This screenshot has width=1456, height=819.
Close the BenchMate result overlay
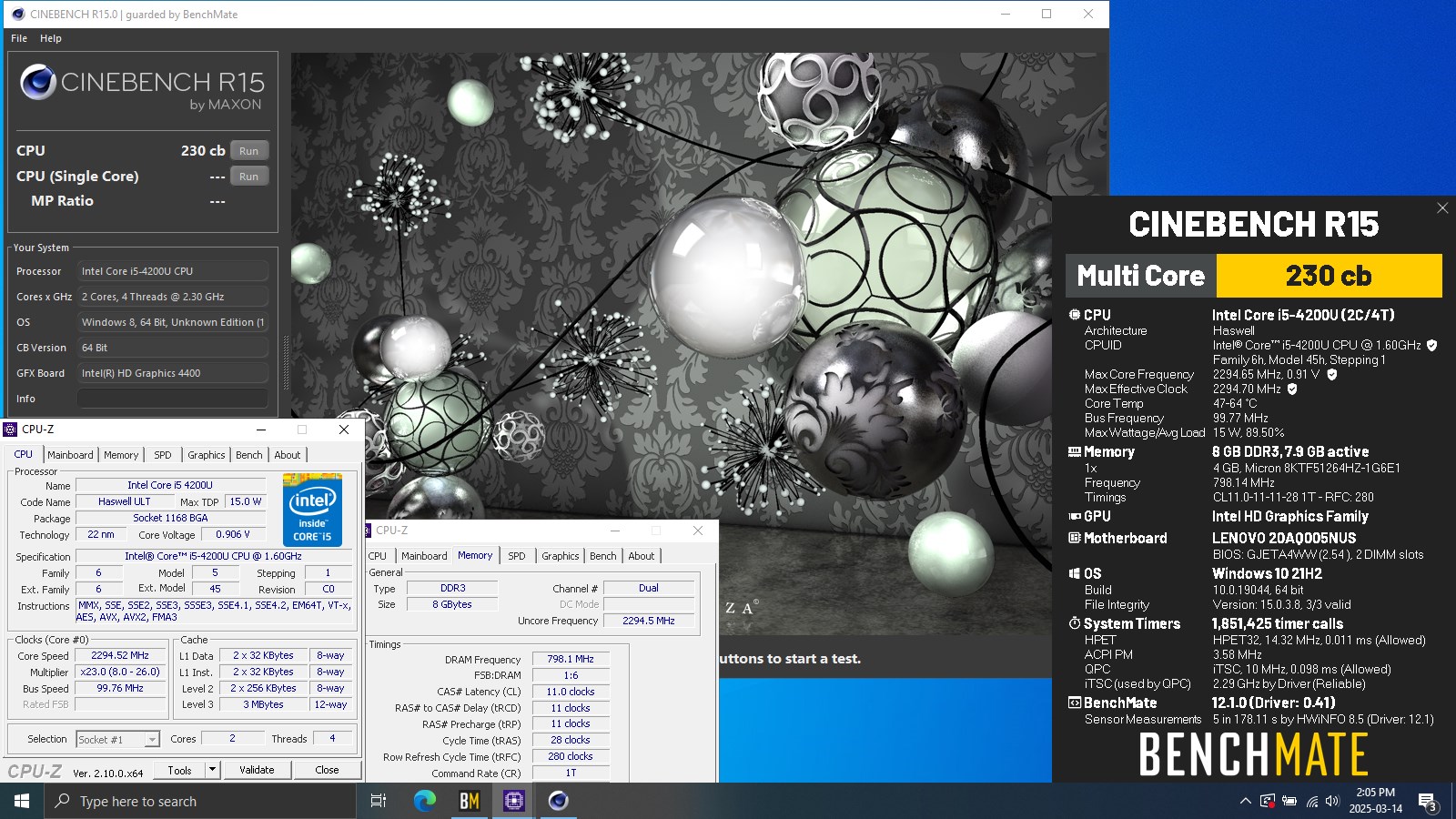coord(1442,208)
